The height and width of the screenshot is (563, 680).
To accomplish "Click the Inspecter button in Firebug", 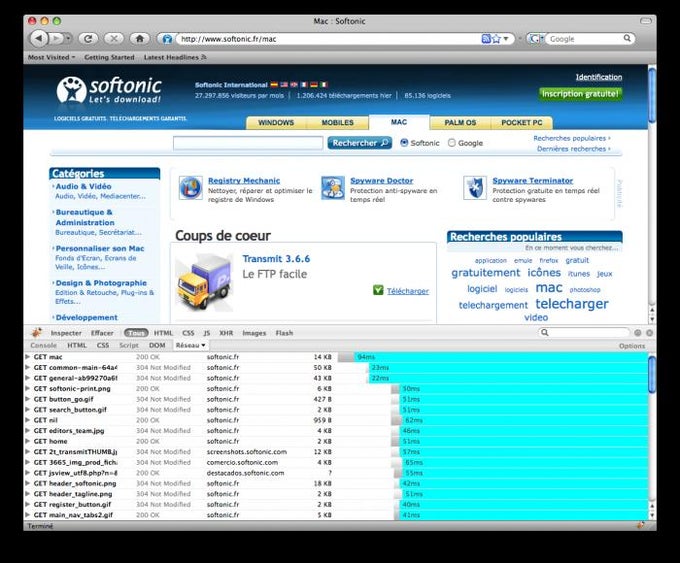I will point(66,333).
